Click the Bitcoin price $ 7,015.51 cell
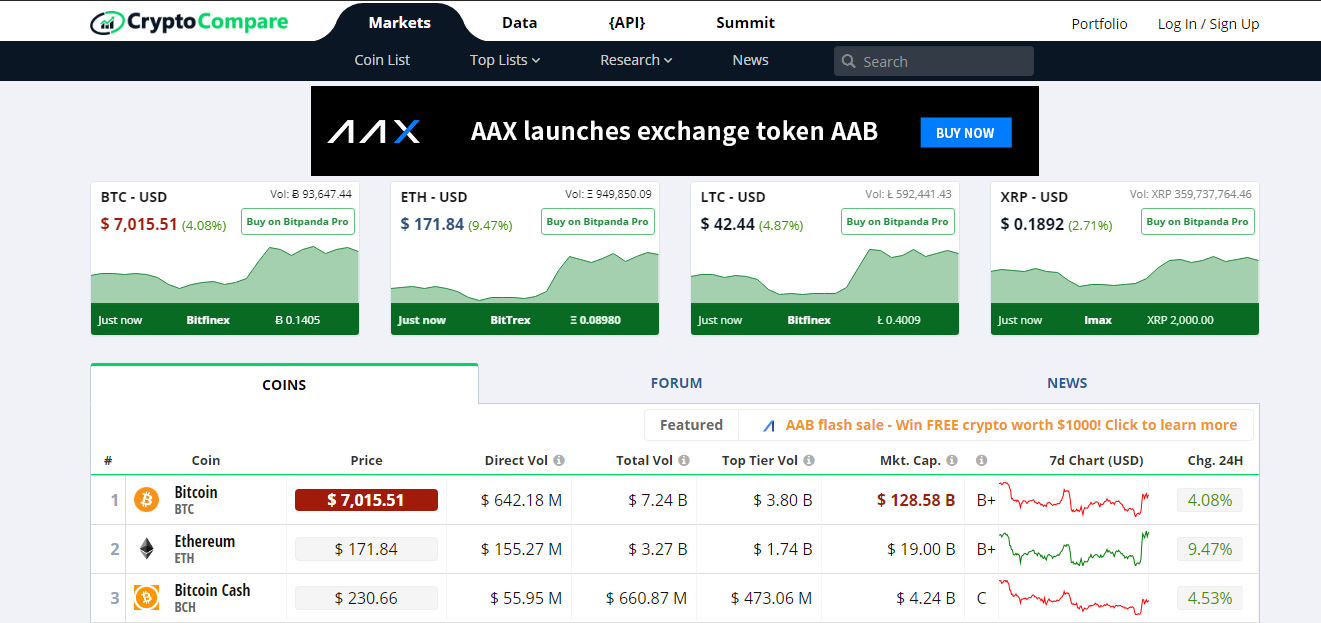 coord(366,500)
